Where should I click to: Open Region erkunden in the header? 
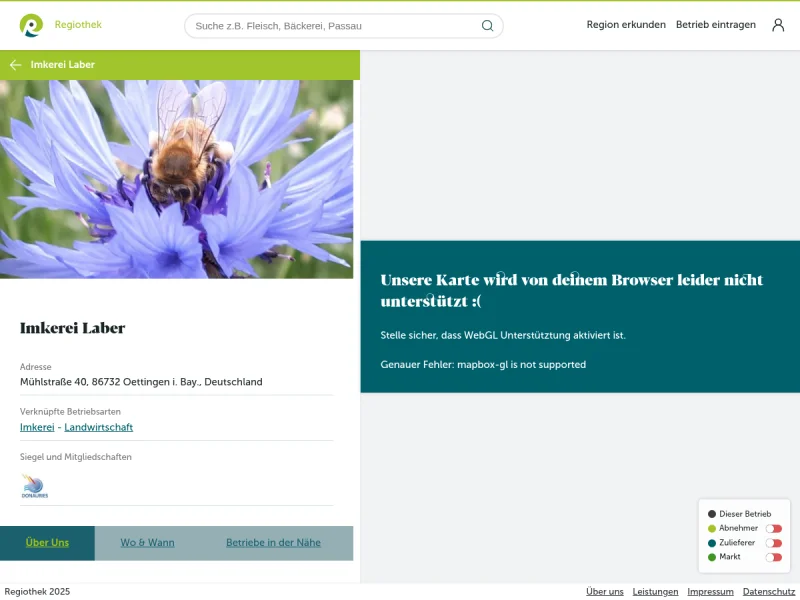pos(626,25)
